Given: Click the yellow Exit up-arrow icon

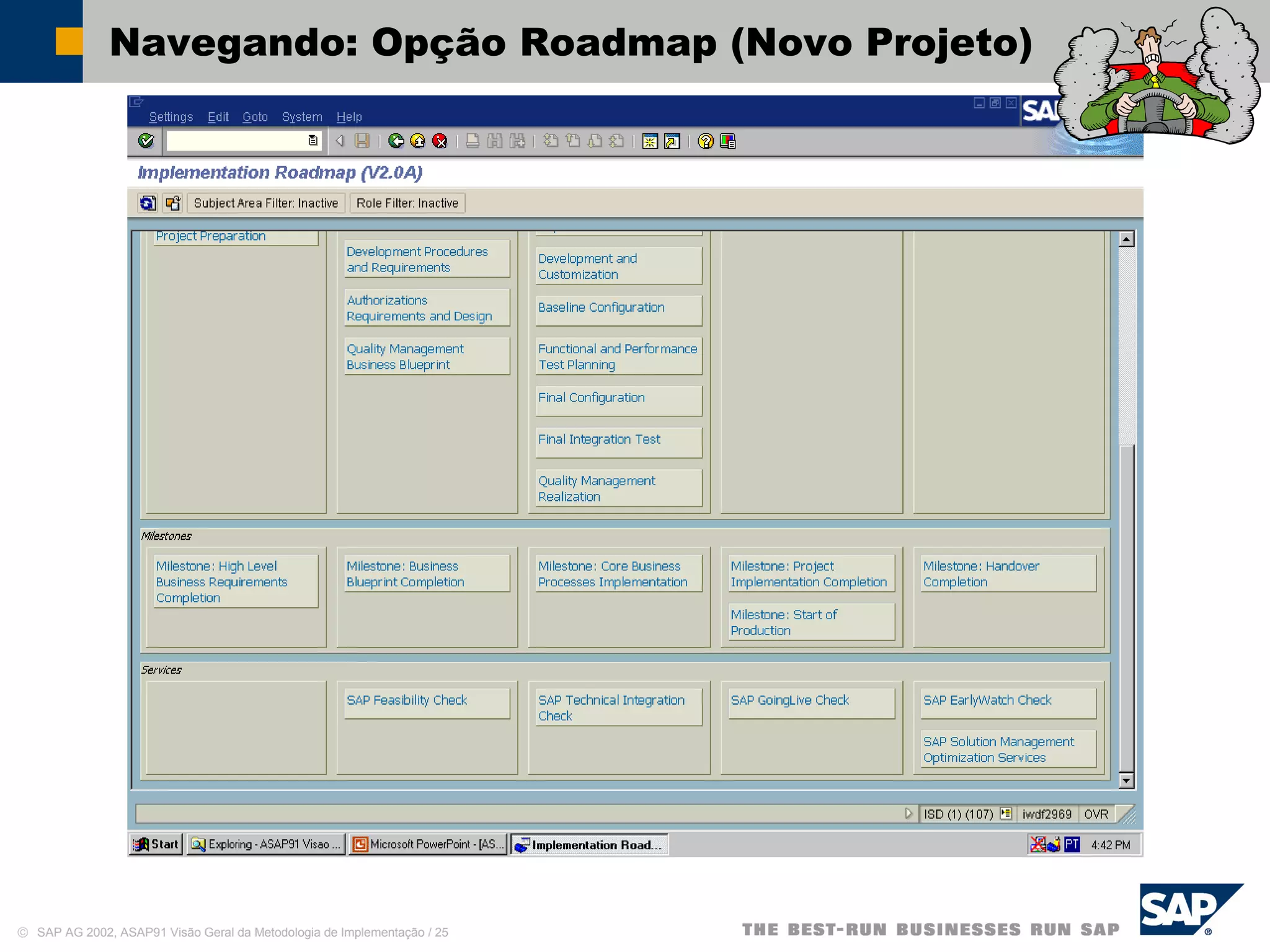Looking at the screenshot, I should (x=418, y=141).
